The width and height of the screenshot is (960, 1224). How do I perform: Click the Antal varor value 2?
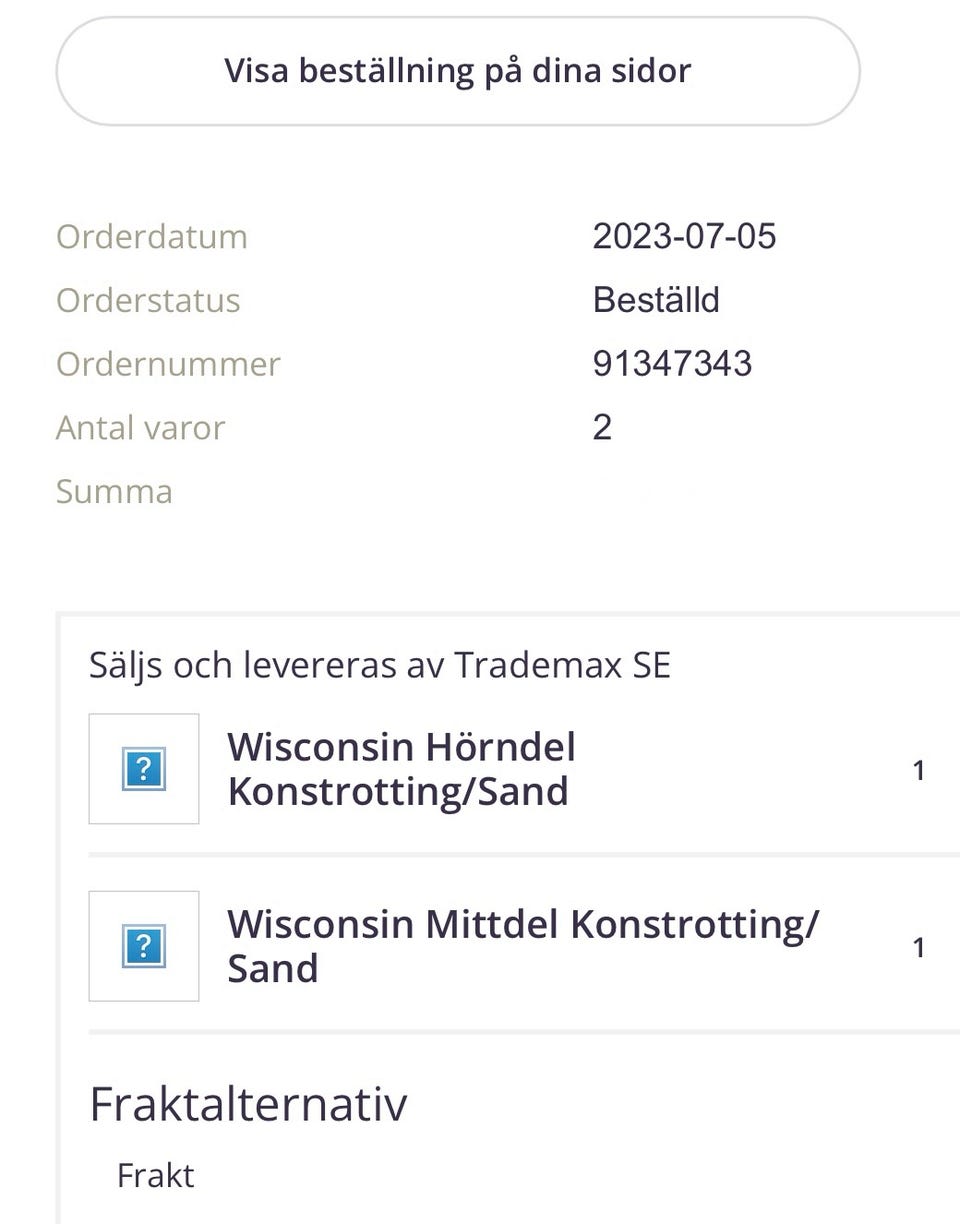pyautogui.click(x=602, y=428)
